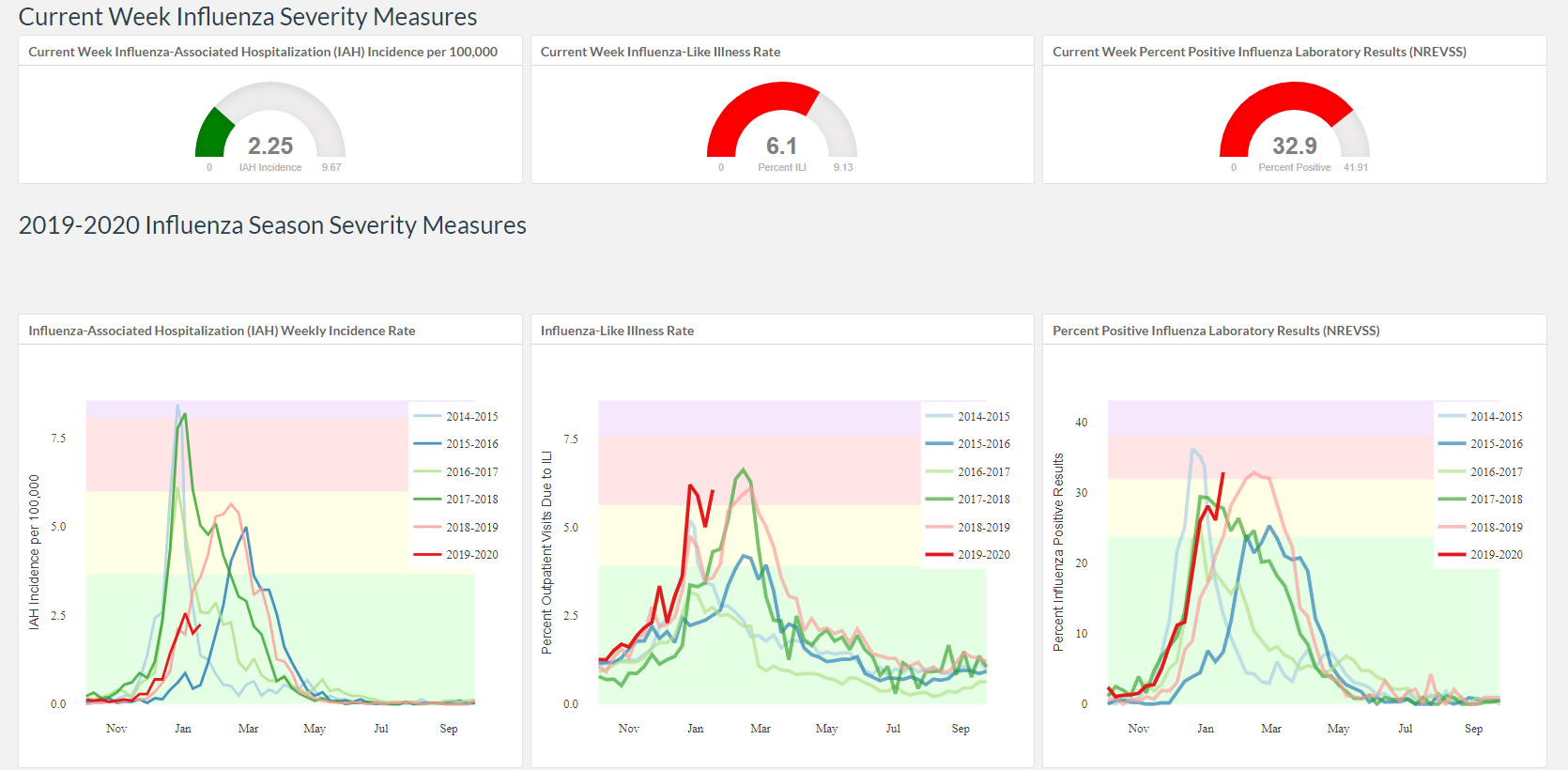
Task: Click the May tick on the NREVSS chart
Action: point(1338,729)
